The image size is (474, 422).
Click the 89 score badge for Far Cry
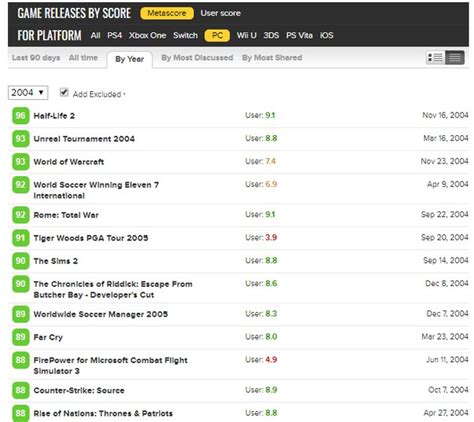[20, 337]
